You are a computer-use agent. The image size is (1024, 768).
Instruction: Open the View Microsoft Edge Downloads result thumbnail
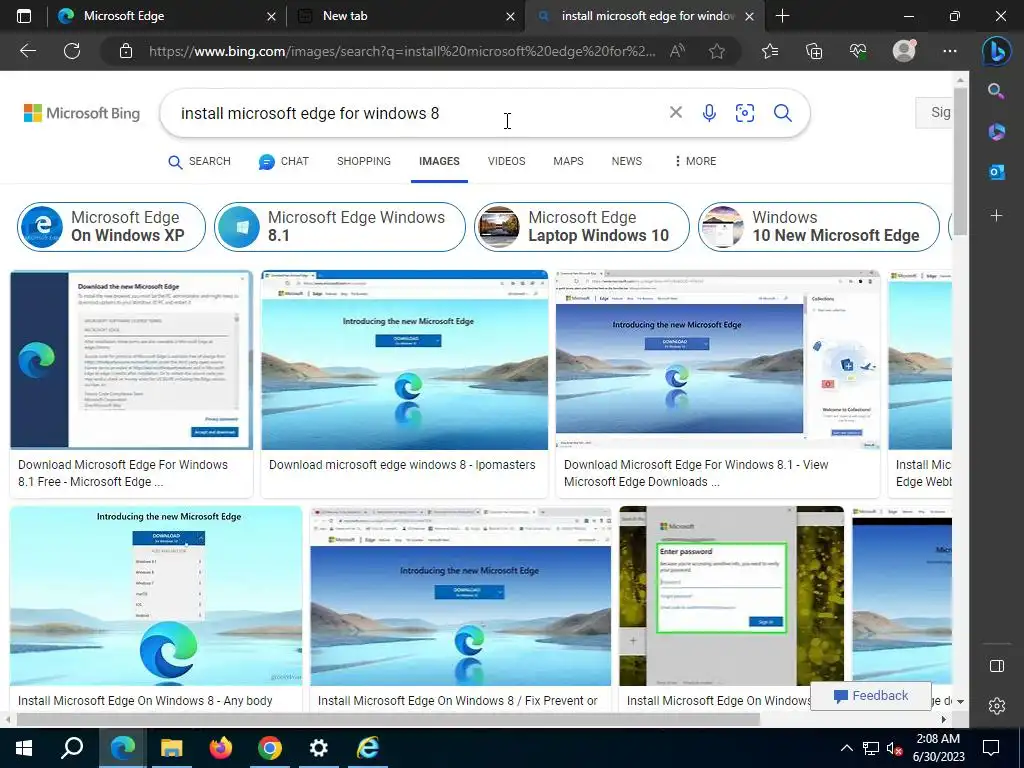(x=718, y=360)
